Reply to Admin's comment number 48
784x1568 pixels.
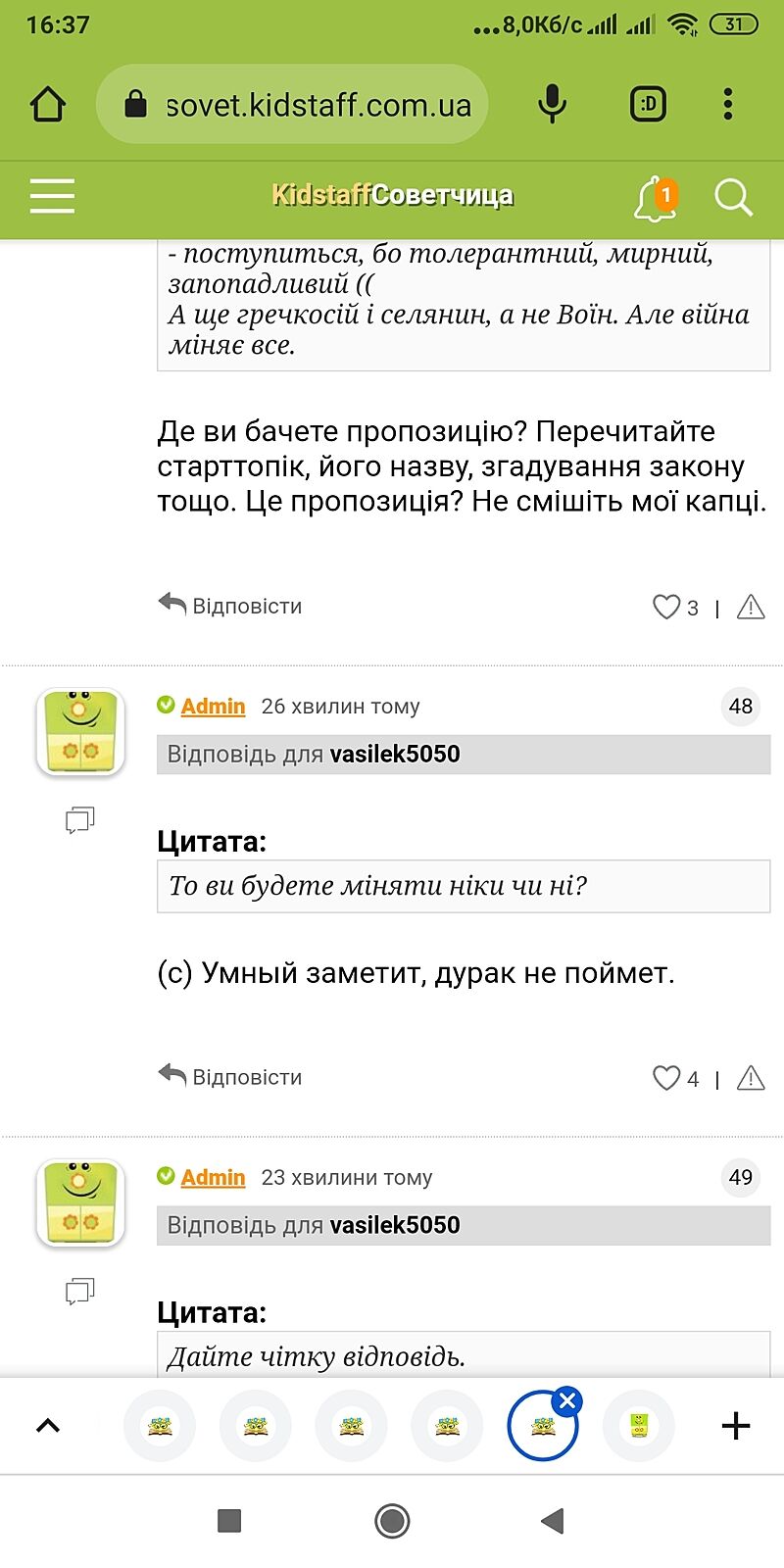tap(231, 1077)
